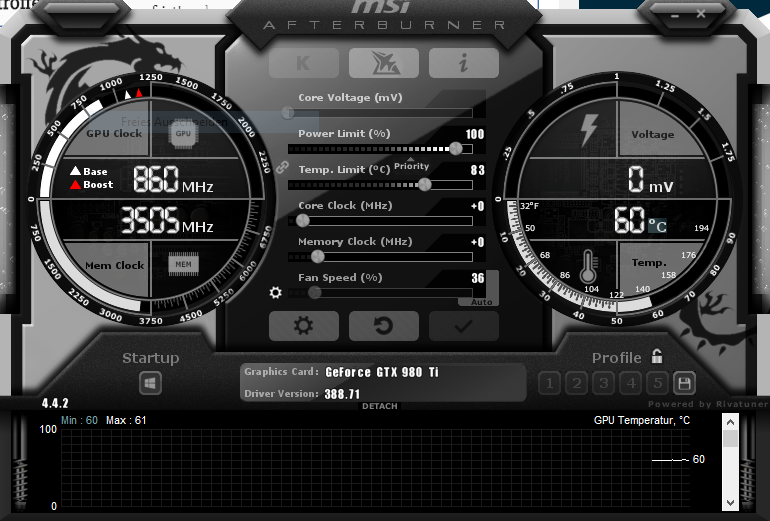Toggle the link icon between power and temp limit

point(282,167)
